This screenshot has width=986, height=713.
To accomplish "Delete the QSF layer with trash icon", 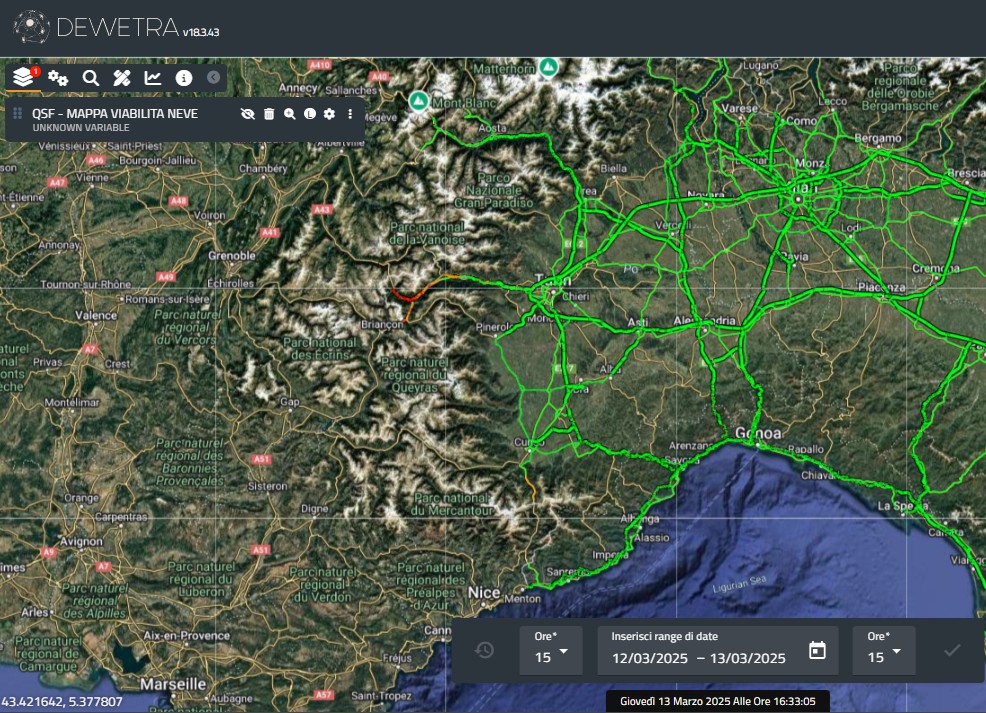I will pos(269,114).
